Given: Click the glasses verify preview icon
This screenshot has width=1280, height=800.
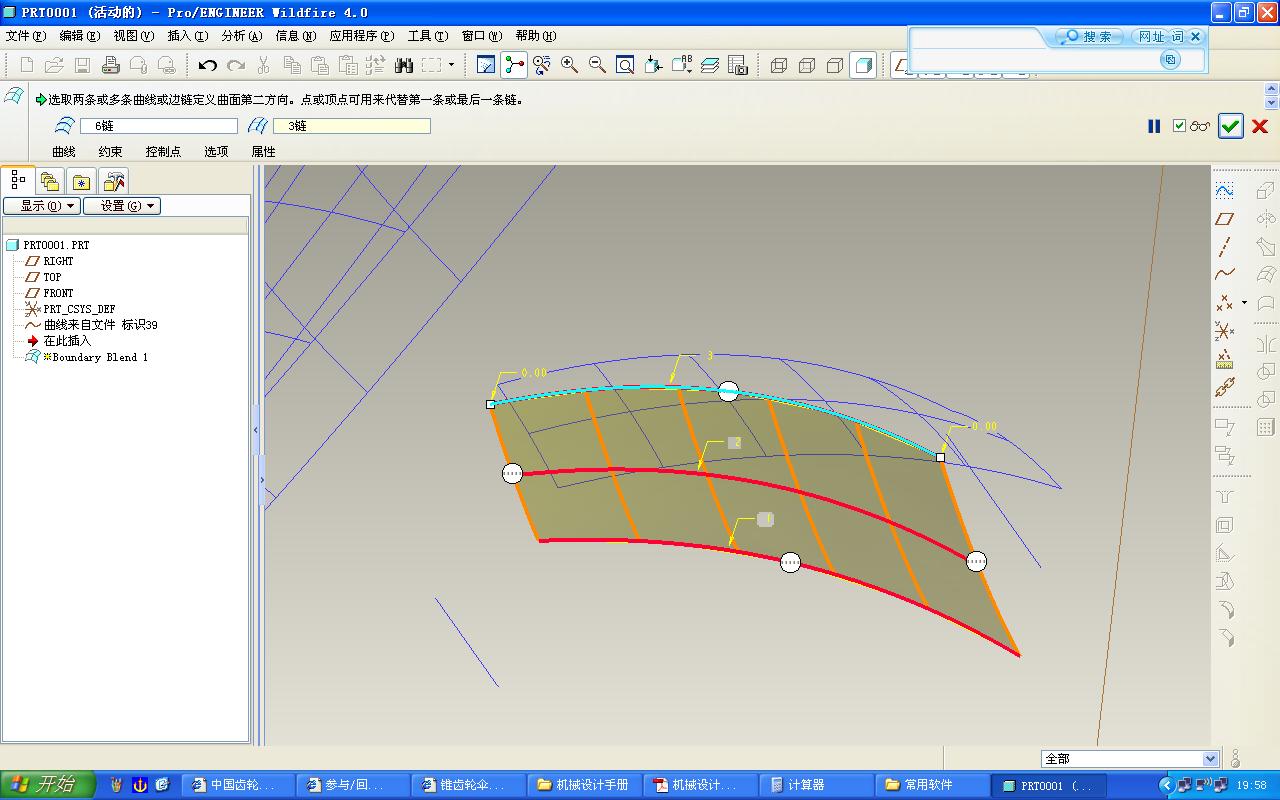Looking at the screenshot, I should tap(1200, 127).
